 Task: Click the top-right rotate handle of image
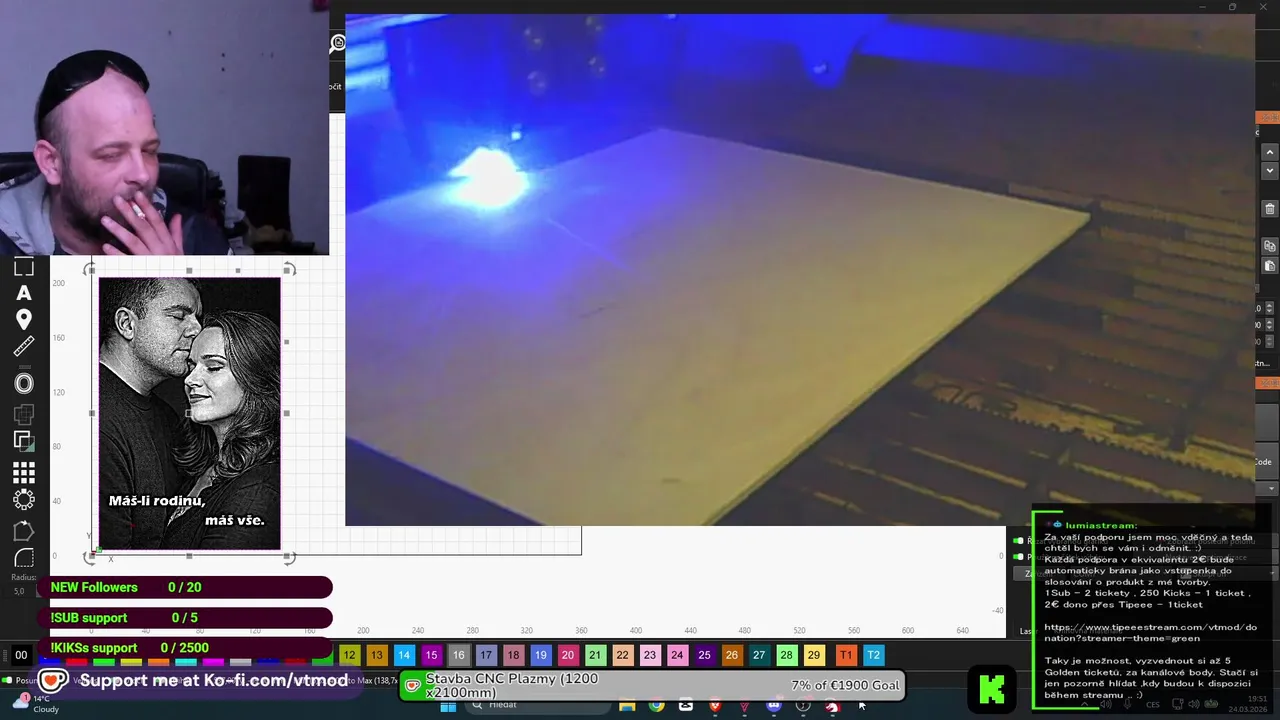(x=289, y=269)
